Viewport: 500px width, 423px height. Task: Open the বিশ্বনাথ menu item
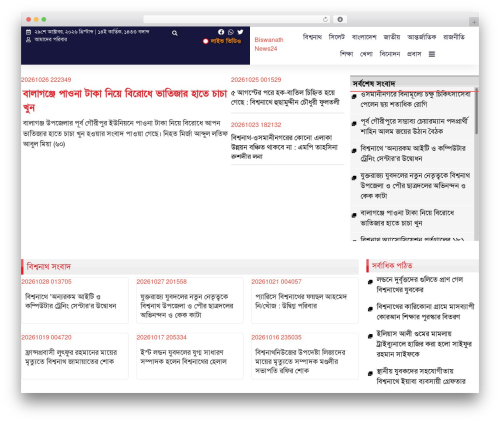312,37
